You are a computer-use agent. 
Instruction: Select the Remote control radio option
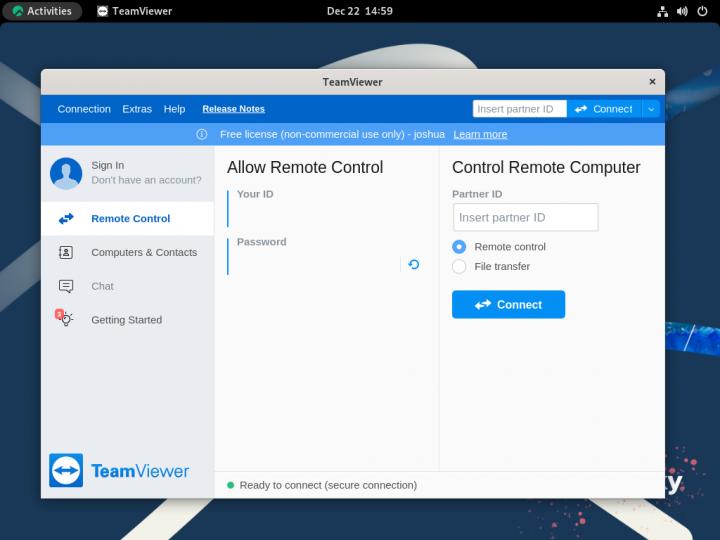[459, 247]
